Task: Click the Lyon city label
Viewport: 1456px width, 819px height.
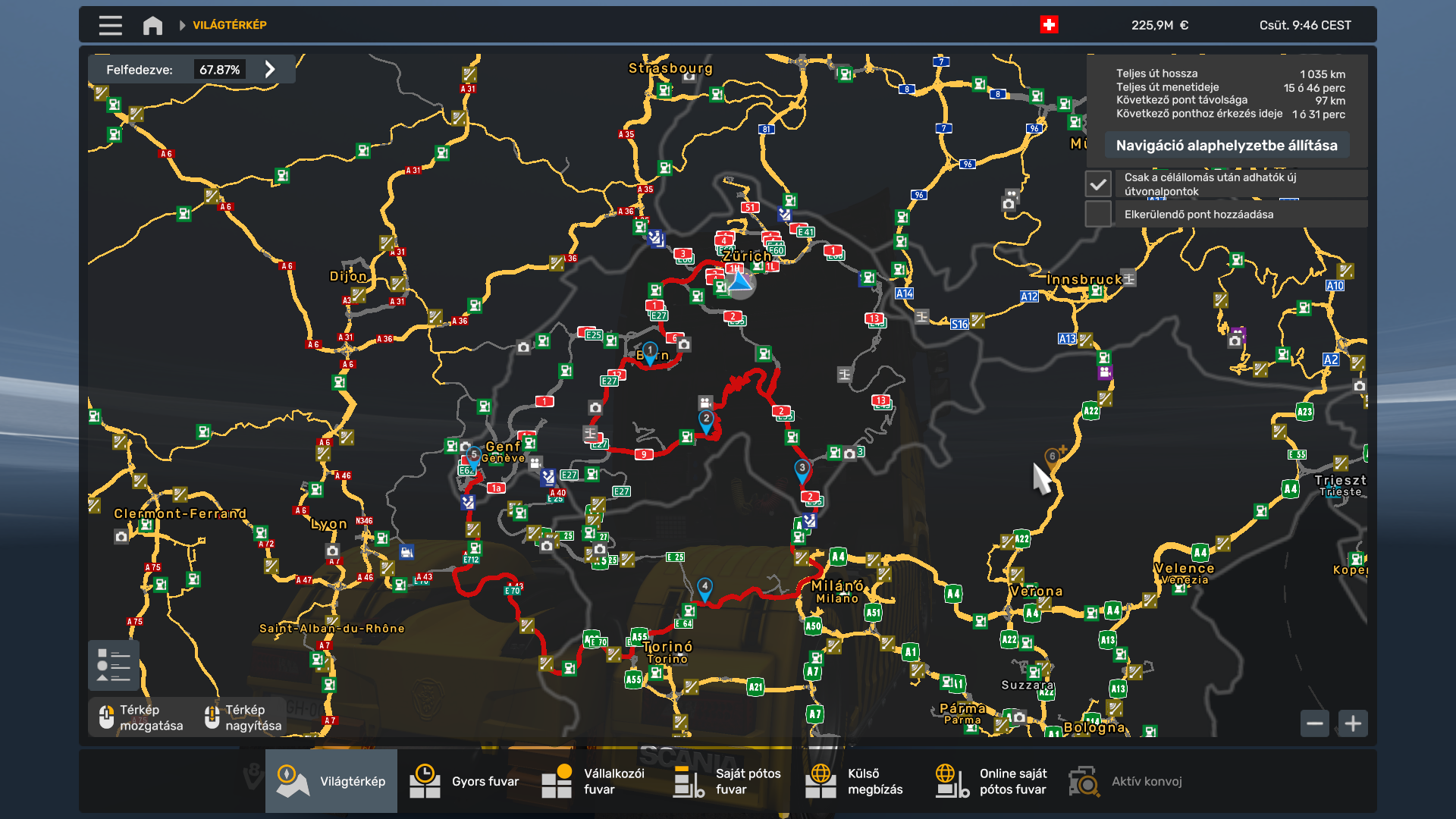Action: (329, 524)
